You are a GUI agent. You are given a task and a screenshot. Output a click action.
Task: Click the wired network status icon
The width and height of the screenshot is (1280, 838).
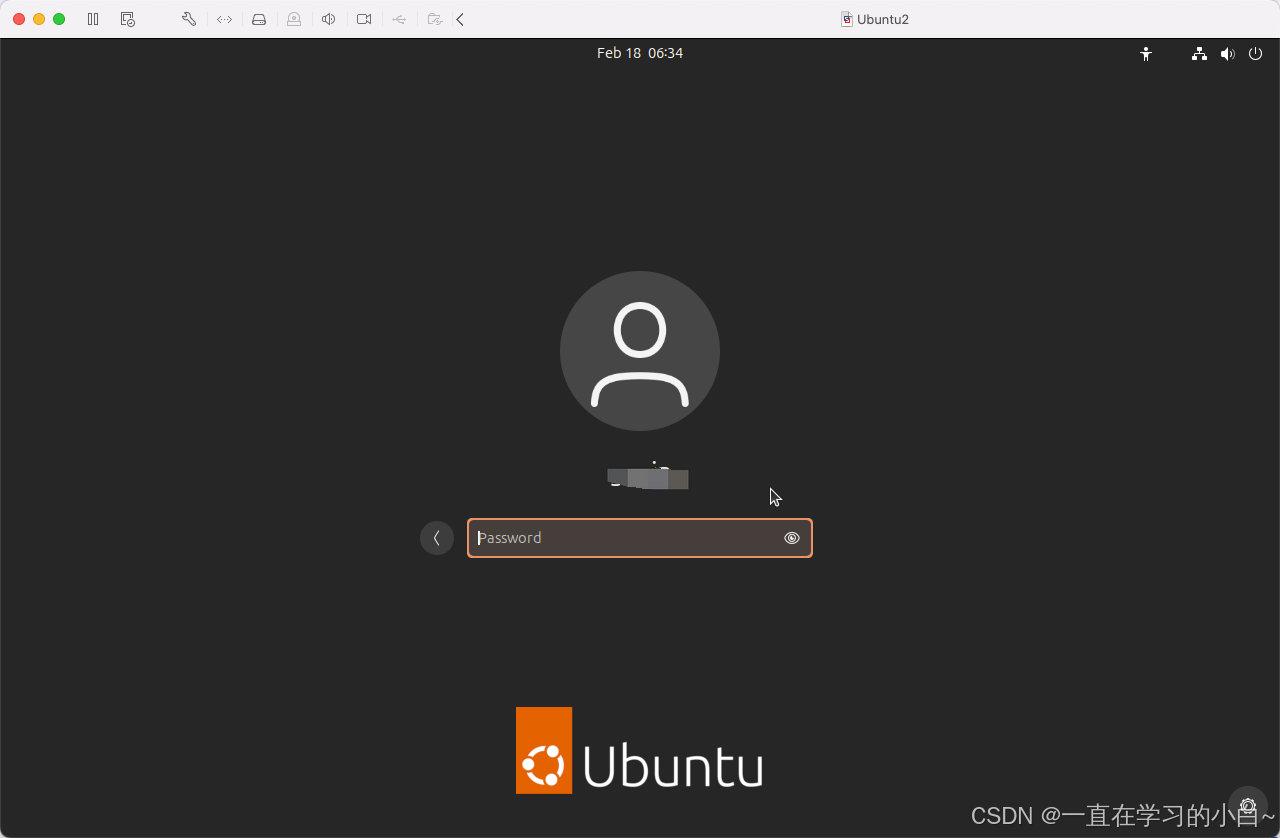coord(1199,54)
